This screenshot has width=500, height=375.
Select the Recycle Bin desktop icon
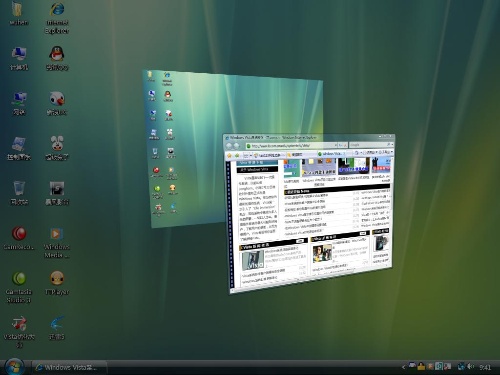19,193
